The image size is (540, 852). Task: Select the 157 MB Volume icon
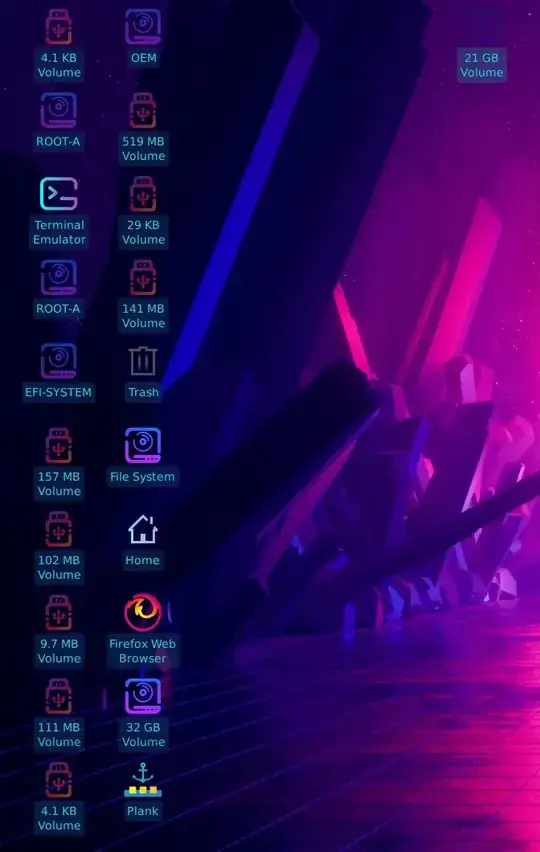pos(59,446)
